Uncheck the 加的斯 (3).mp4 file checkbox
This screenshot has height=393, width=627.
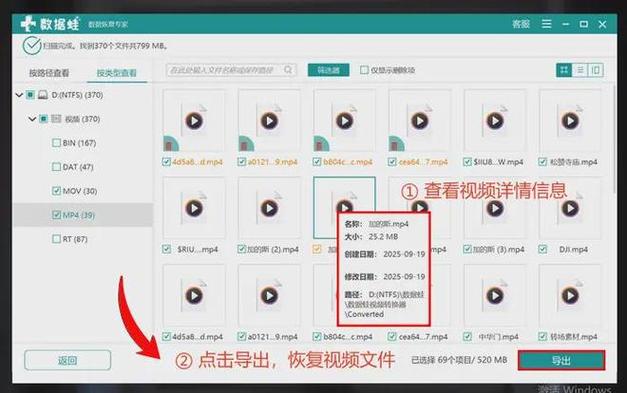tap(467, 249)
